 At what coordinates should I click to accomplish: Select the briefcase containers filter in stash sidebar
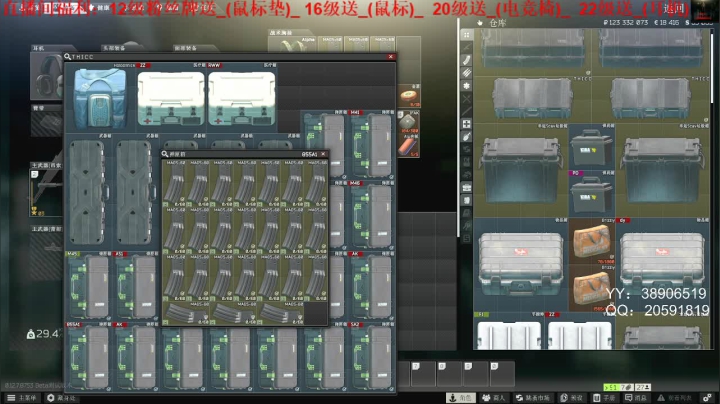click(x=467, y=188)
